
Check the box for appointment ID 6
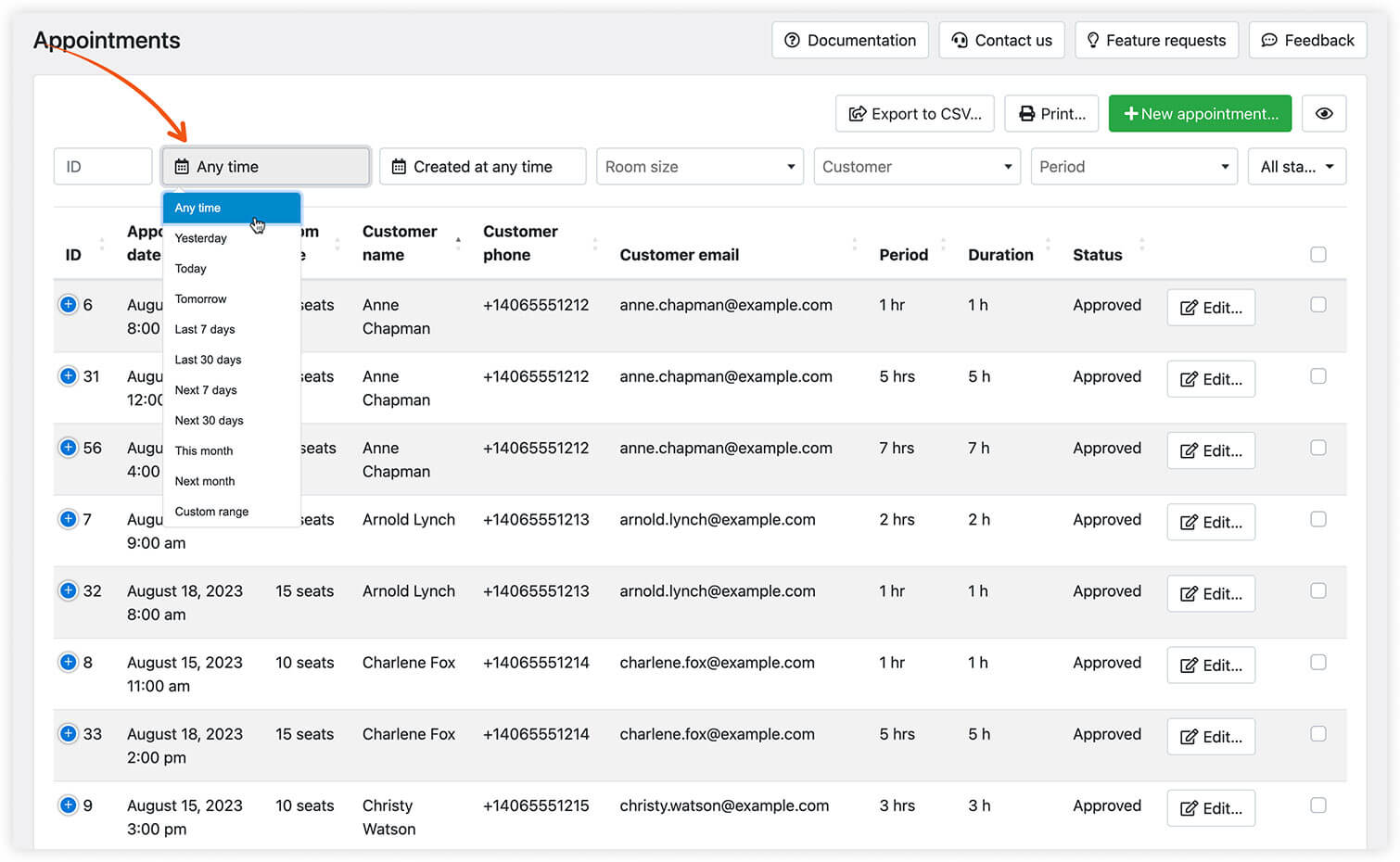point(1318,304)
